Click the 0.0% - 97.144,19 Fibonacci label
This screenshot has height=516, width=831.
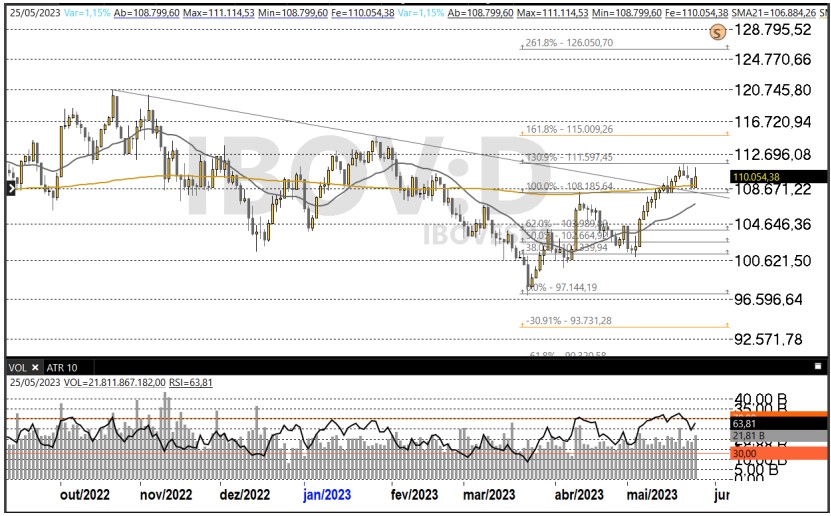pos(562,288)
